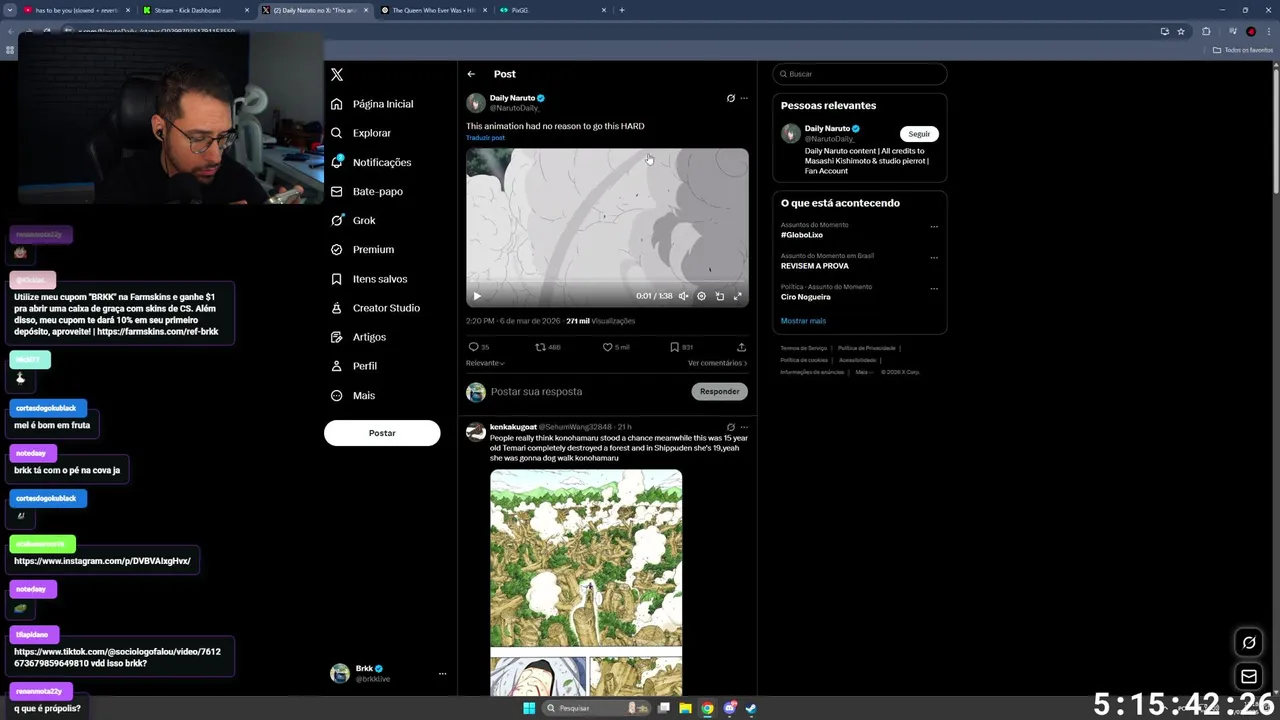Bookmark page with star icon
The width and height of the screenshot is (1280, 720).
click(x=1181, y=31)
